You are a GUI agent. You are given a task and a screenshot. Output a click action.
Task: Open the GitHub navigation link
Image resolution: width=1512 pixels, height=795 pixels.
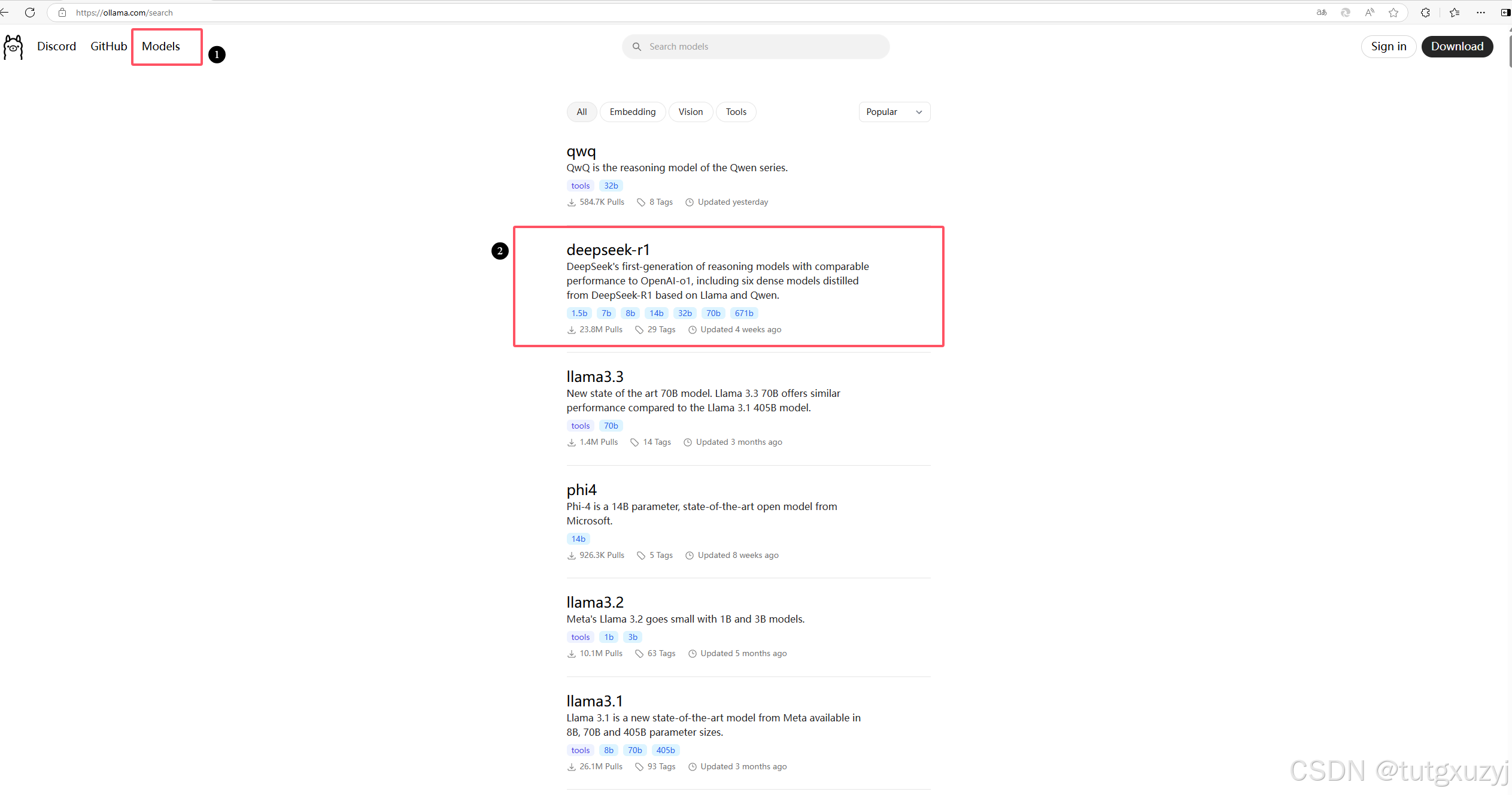click(108, 47)
